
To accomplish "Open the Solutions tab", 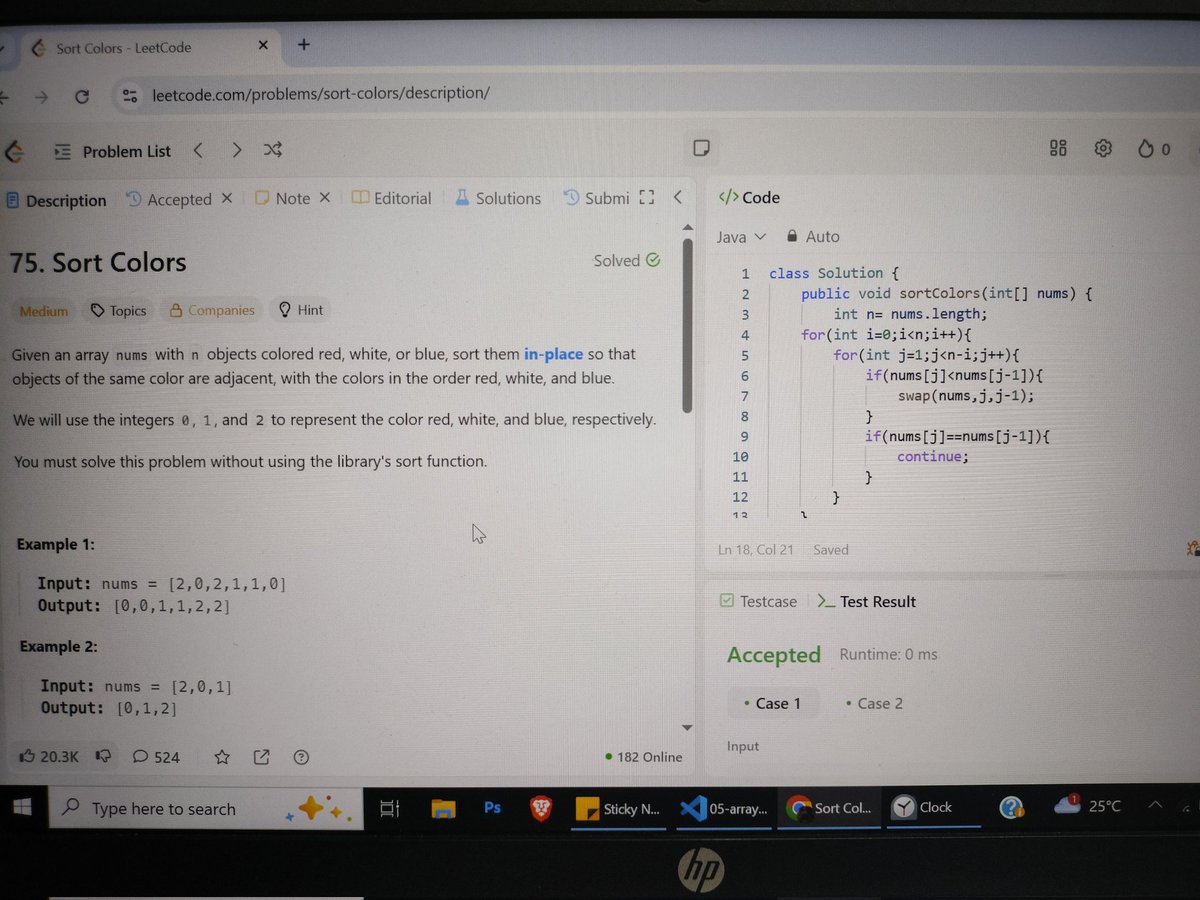I will pos(498,198).
